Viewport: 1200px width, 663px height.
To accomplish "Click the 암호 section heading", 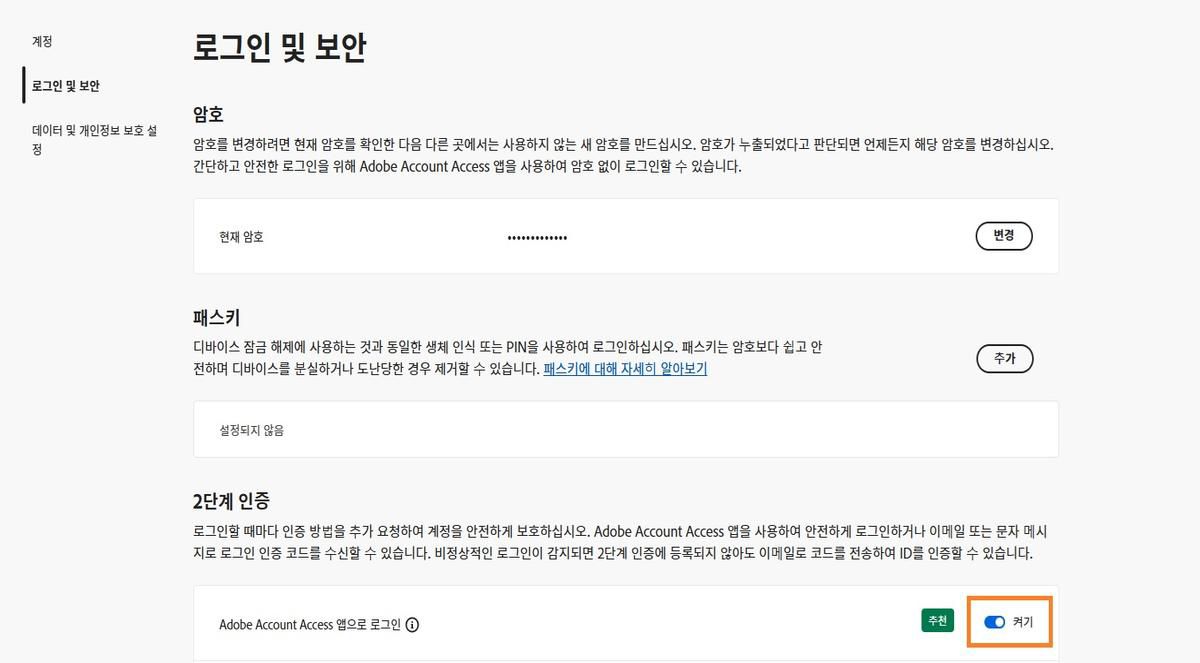I will [208, 114].
